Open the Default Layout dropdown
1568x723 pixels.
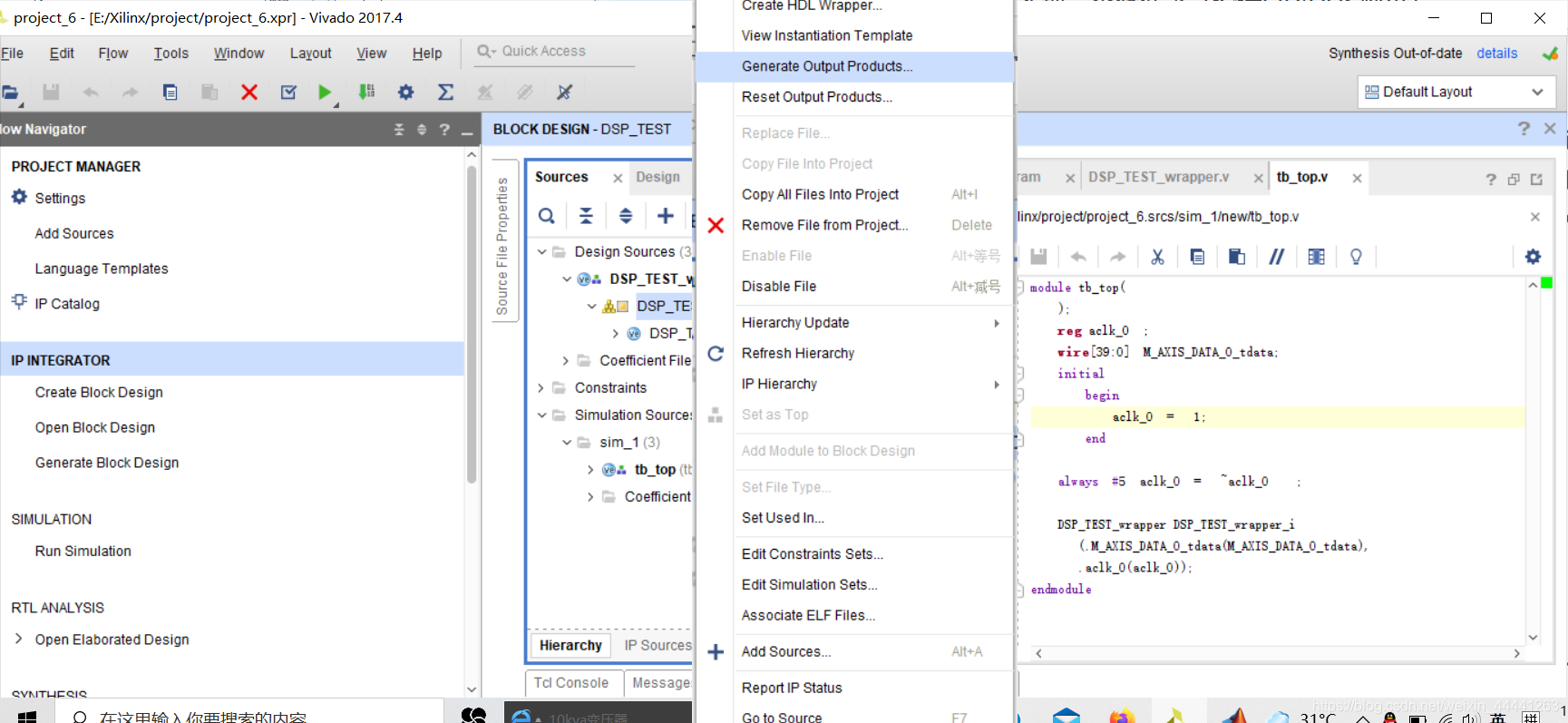pyautogui.click(x=1456, y=92)
